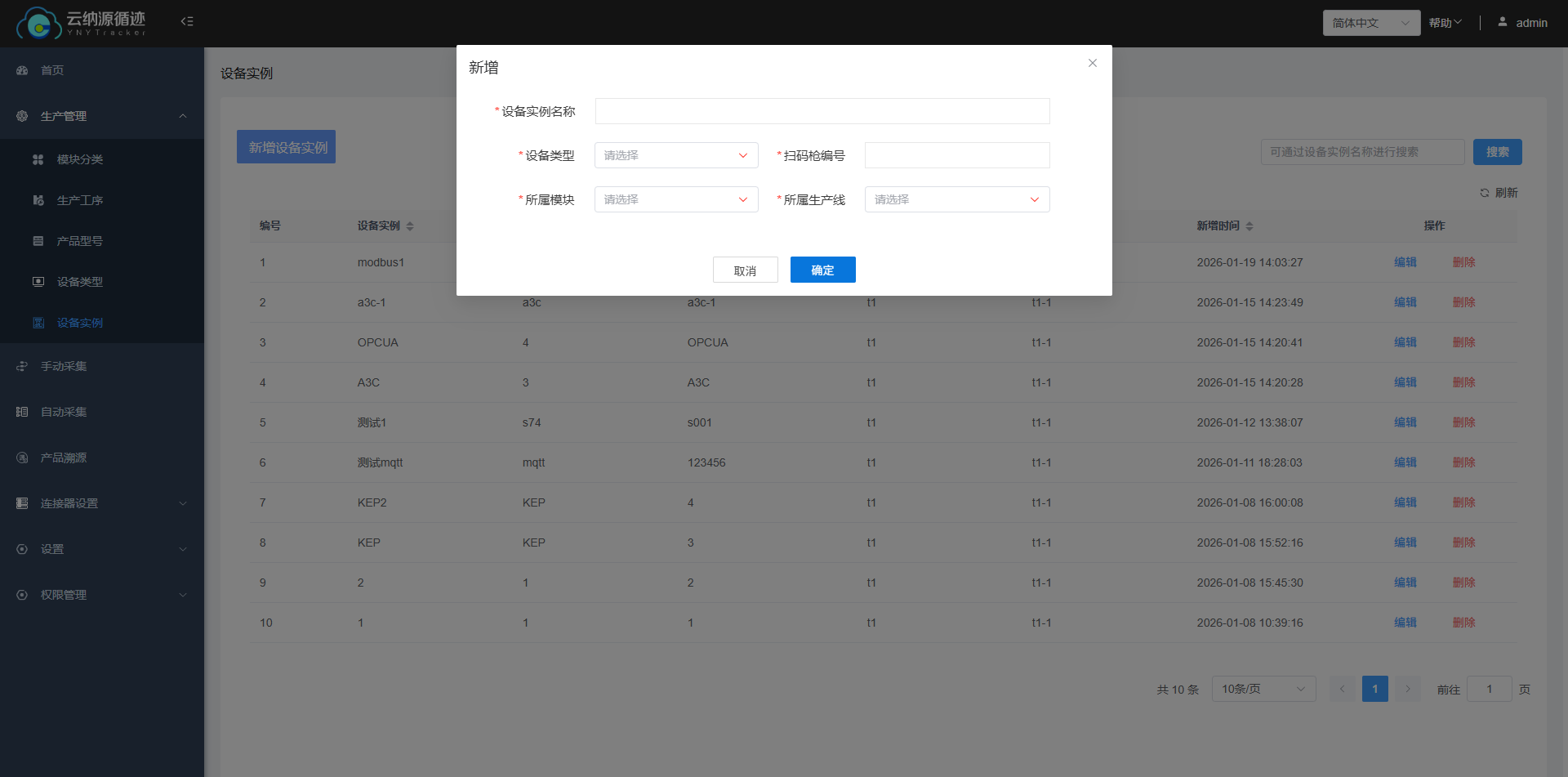Image resolution: width=1568 pixels, height=777 pixels.
Task: Sort by 新增时间 column sort arrows
Action: click(x=1249, y=226)
